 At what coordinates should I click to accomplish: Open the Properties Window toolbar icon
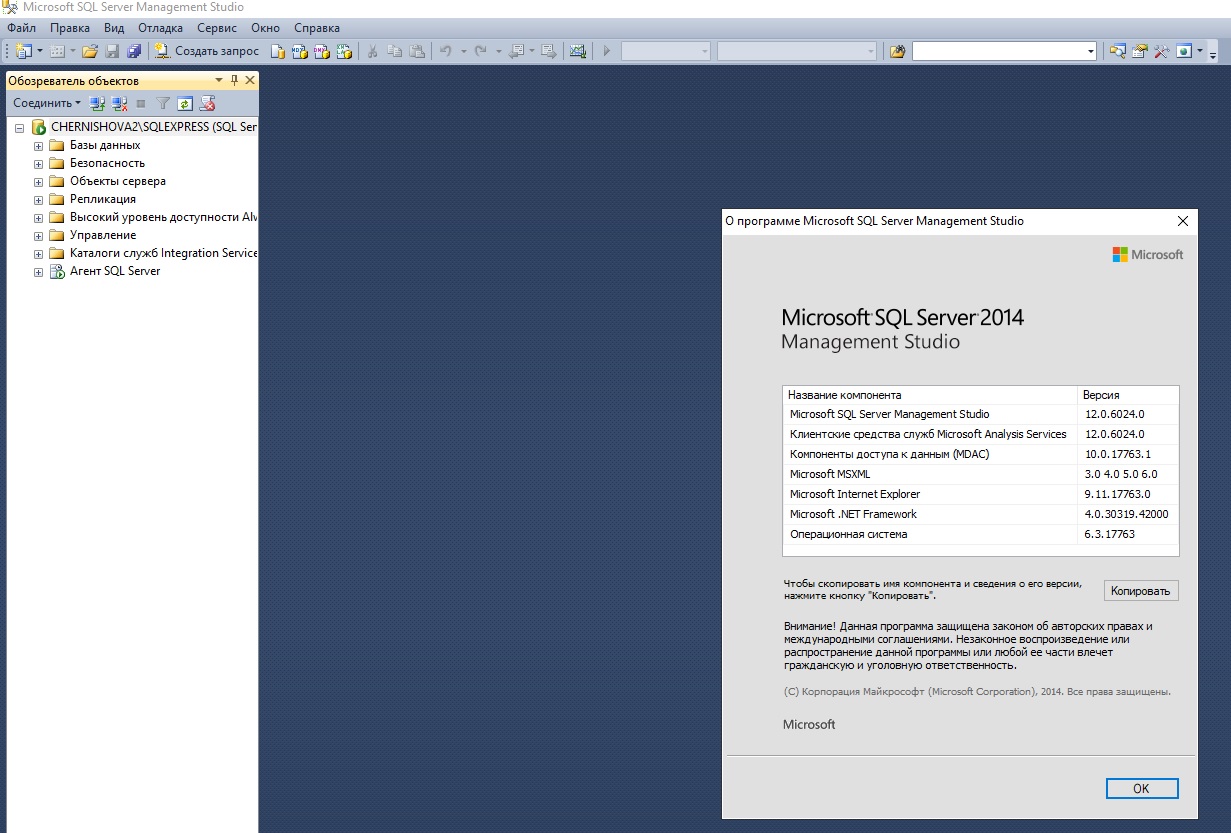(x=1140, y=51)
